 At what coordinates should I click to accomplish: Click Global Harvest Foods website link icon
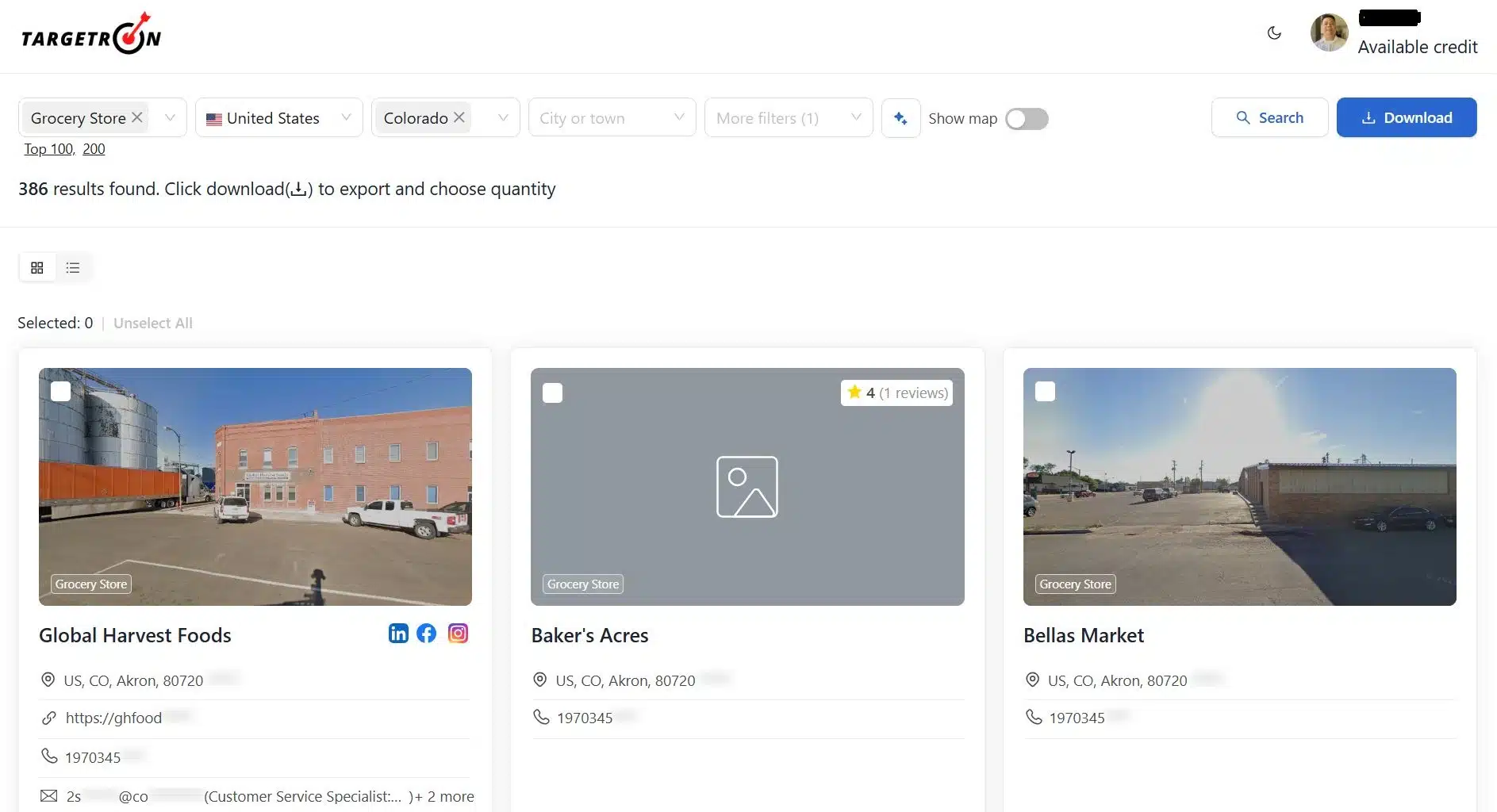pos(48,718)
